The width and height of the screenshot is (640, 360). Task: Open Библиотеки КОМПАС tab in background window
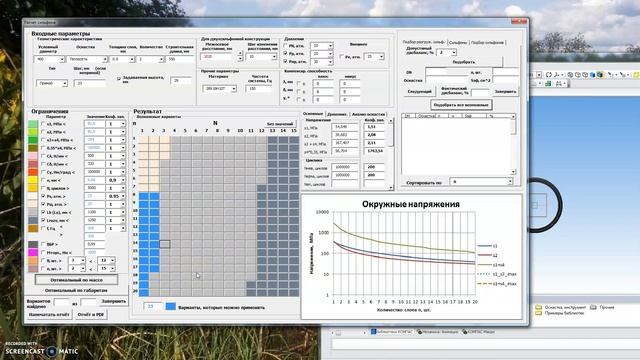392,332
